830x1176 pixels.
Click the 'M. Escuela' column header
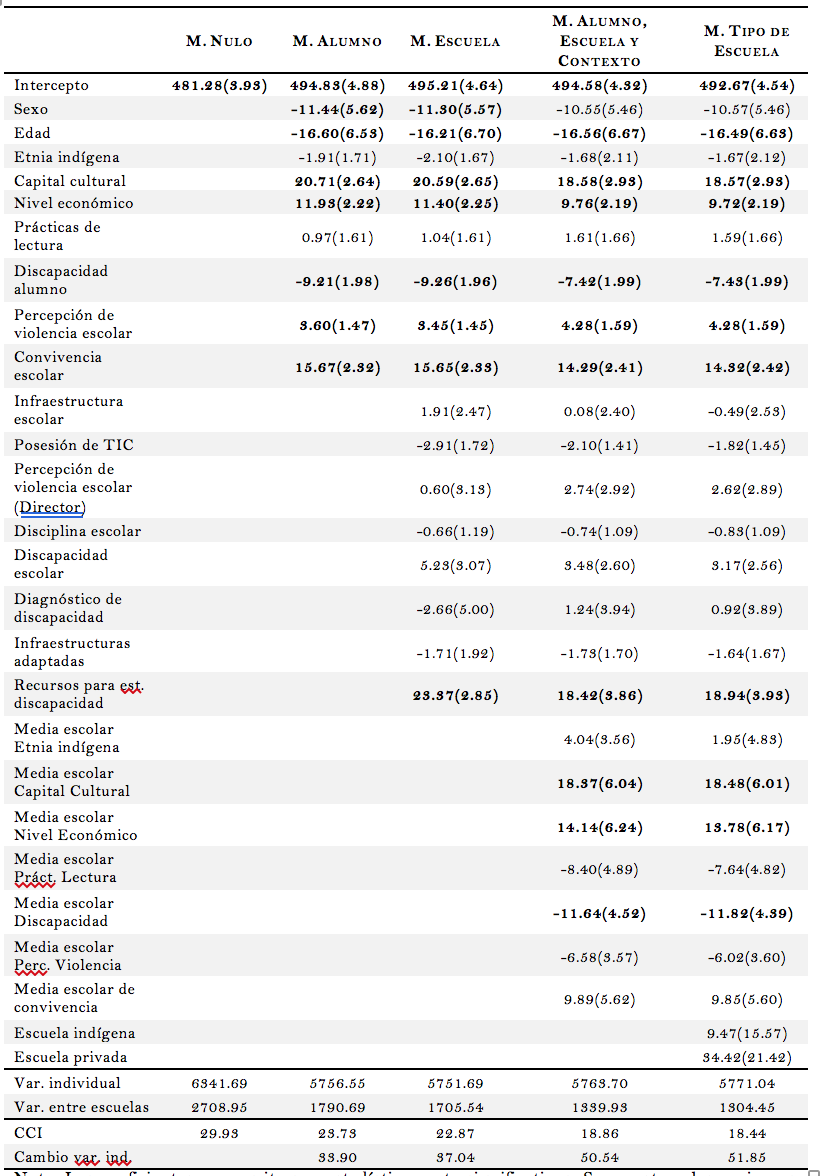[455, 41]
